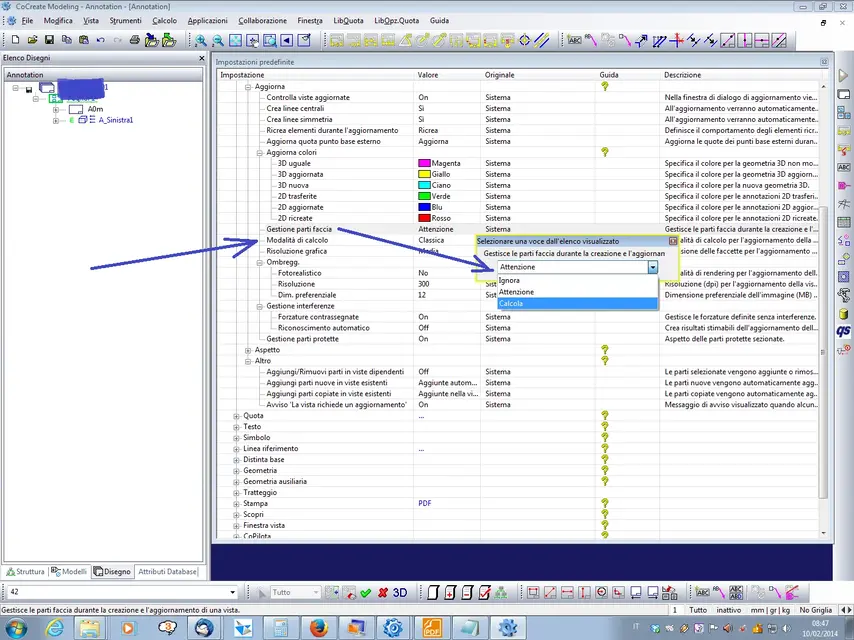Click the Rosso red swatch for 2D ricreate
This screenshot has width=854, height=640.
pos(424,218)
